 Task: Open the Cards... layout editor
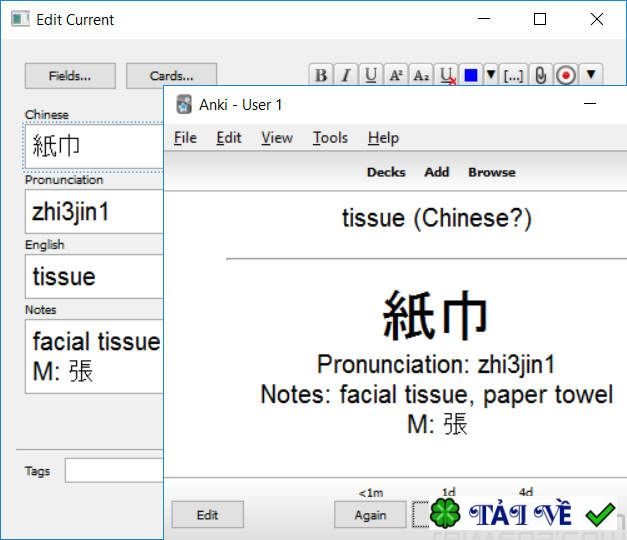coord(172,76)
